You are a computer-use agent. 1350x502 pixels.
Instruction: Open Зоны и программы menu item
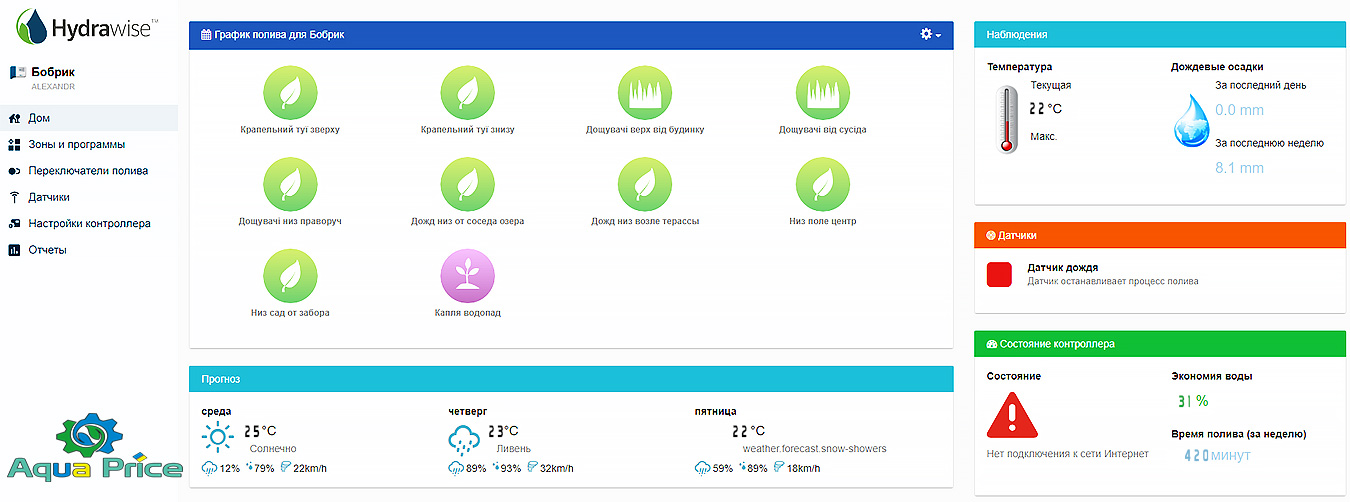(x=76, y=144)
